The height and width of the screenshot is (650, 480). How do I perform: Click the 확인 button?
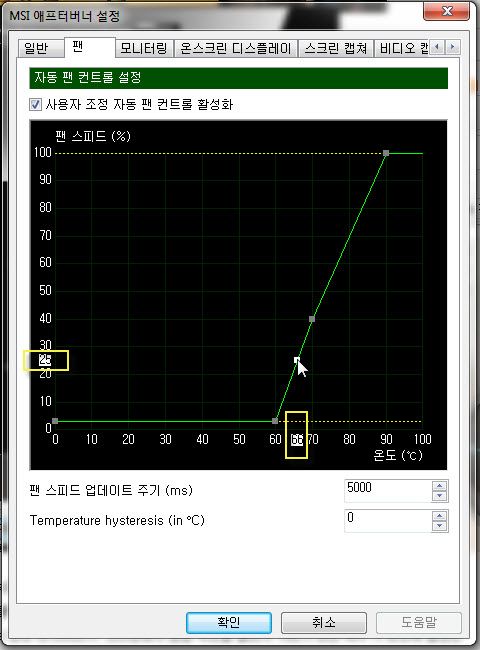pos(229,623)
